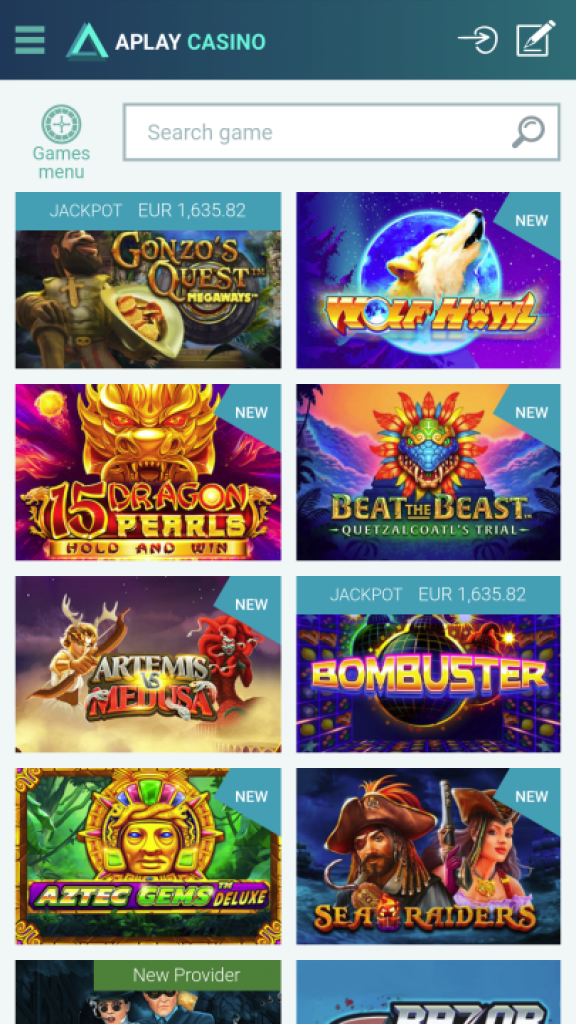This screenshot has width=576, height=1024.
Task: Open Aztec Gems Deluxe slot
Action: [x=148, y=856]
